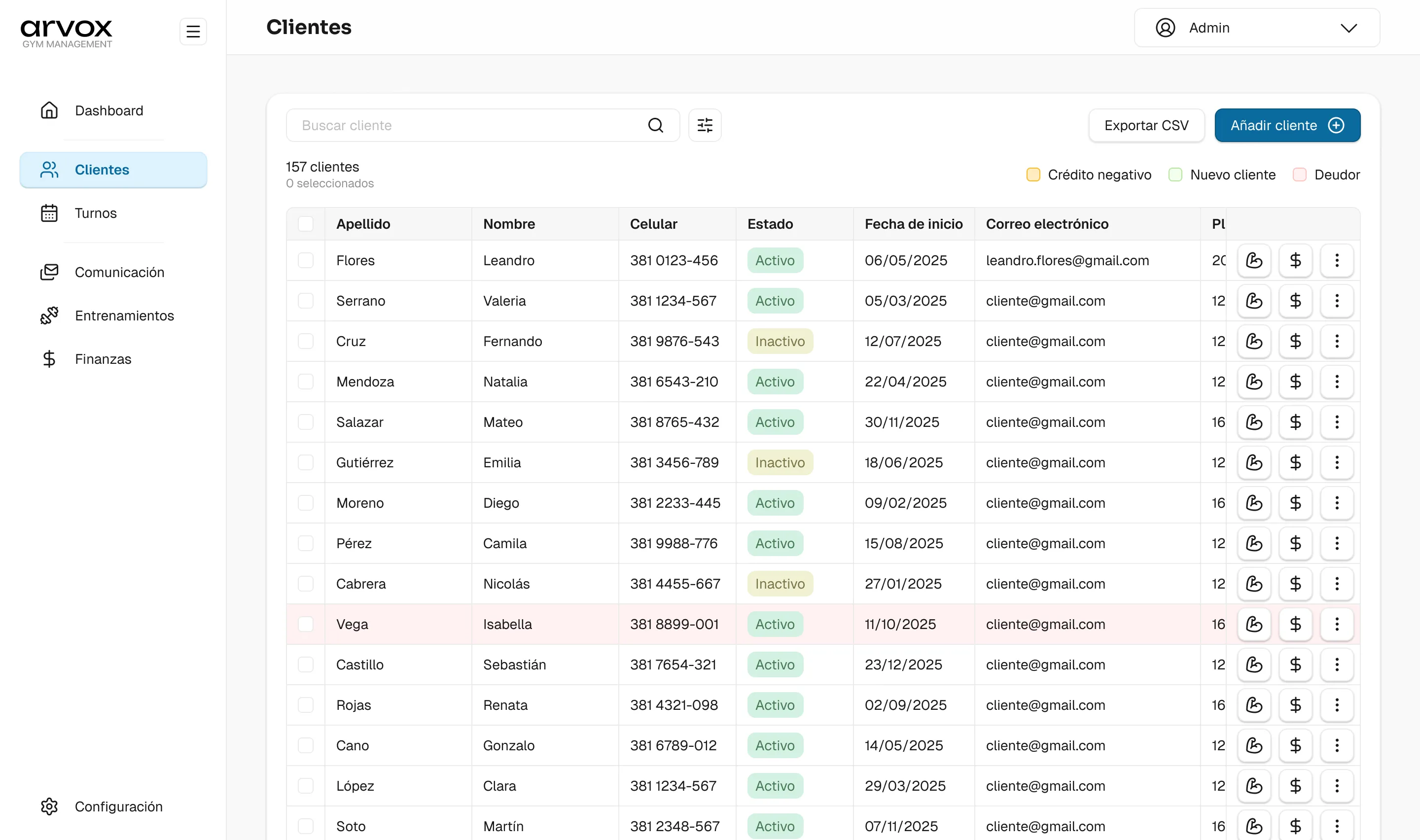Click phone number 381 8899-001
The width and height of the screenshot is (1420, 840).
674,625
